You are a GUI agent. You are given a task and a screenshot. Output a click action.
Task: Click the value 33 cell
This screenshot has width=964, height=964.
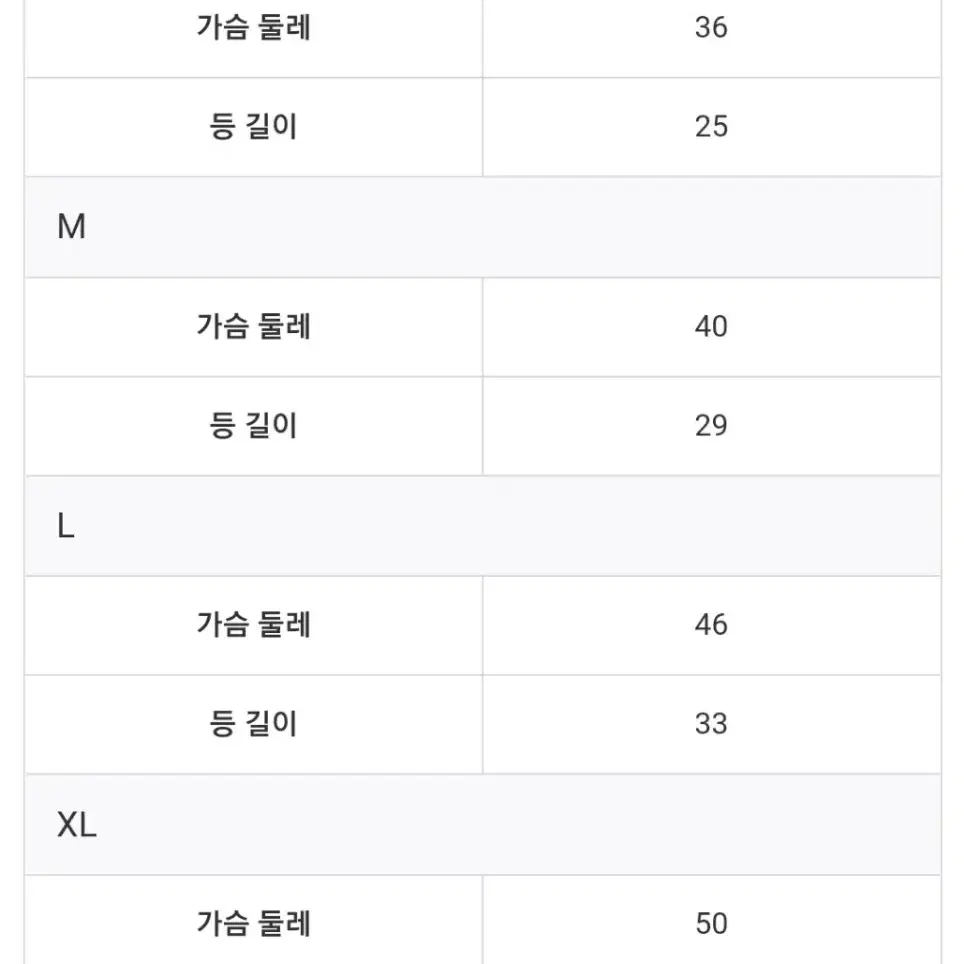point(712,724)
